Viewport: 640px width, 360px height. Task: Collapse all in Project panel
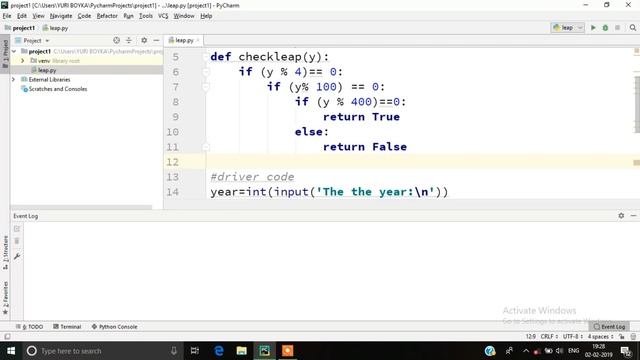point(129,40)
